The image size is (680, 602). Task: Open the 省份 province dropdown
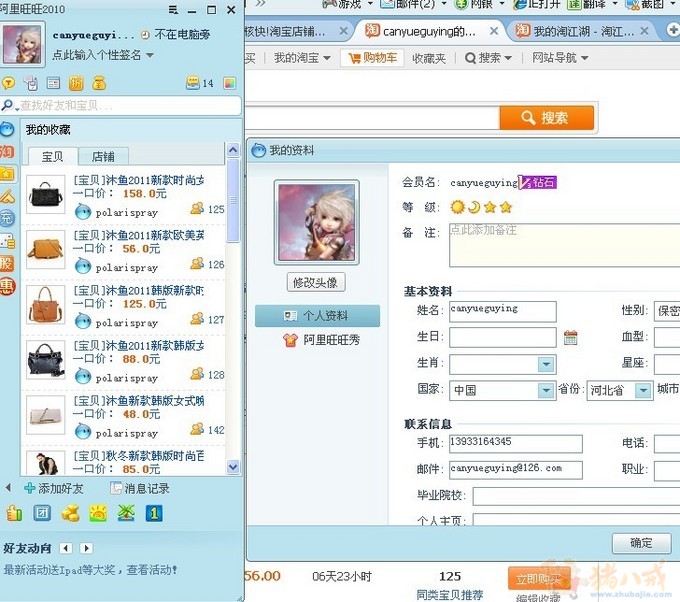pos(644,390)
